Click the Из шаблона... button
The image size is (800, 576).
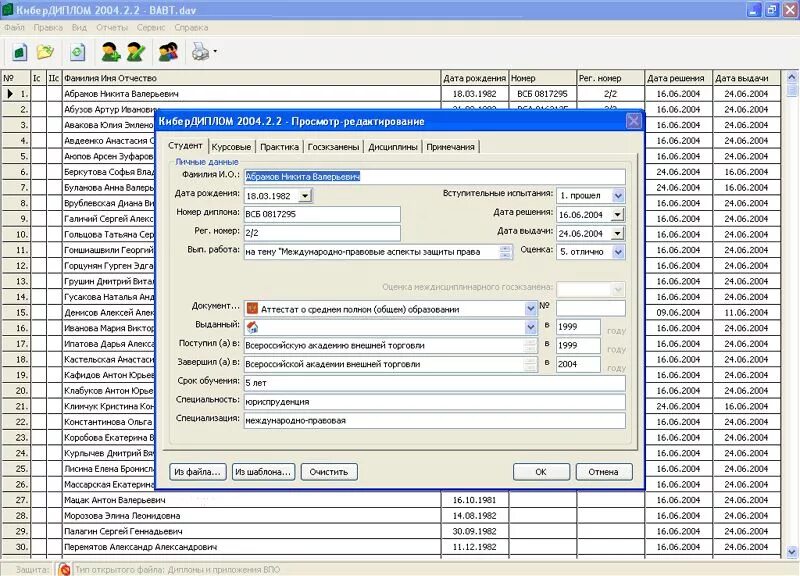(263, 472)
